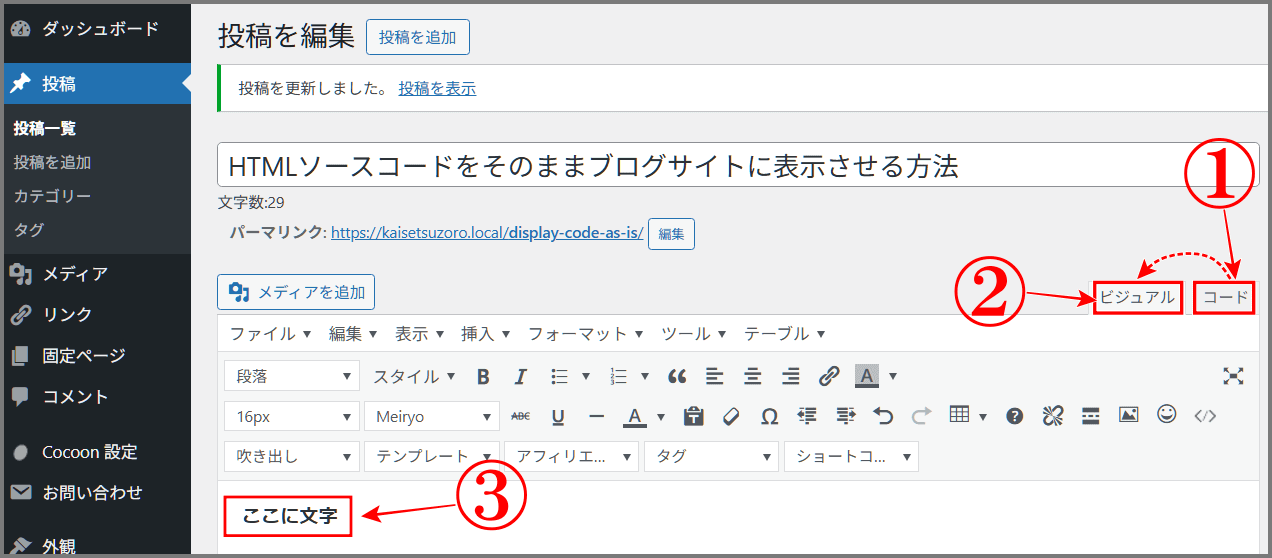This screenshot has height=558, width=1272.
Task: Open bulleted list style dropdown arrow
Action: [586, 377]
